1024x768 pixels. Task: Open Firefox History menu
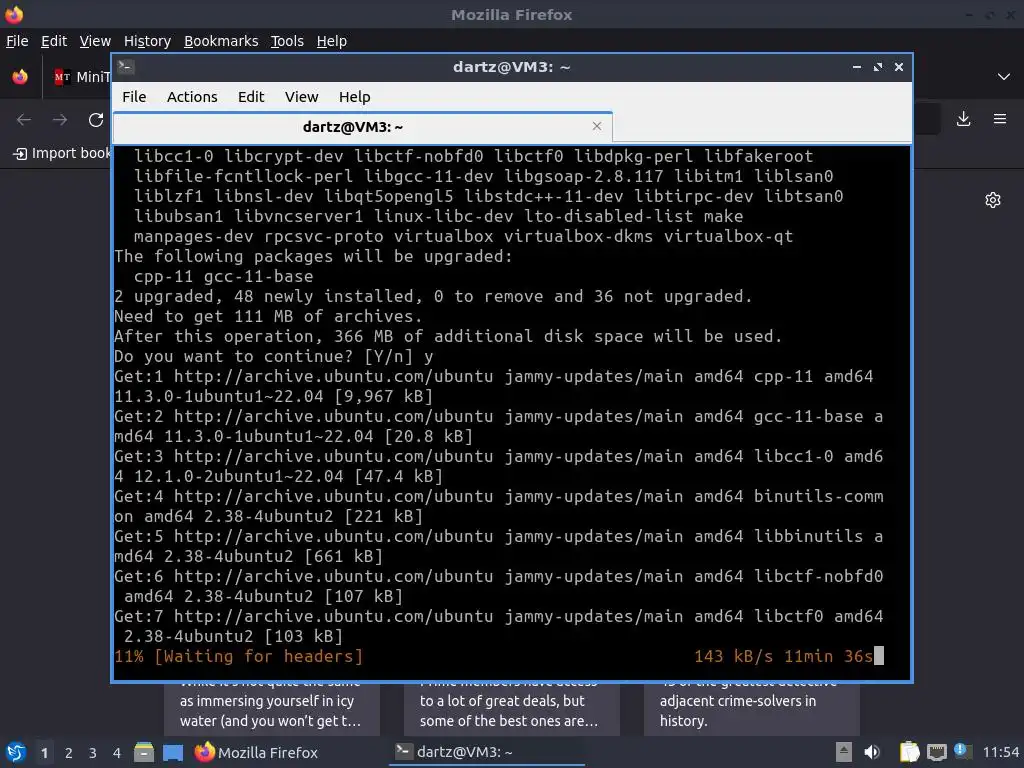[x=147, y=41]
